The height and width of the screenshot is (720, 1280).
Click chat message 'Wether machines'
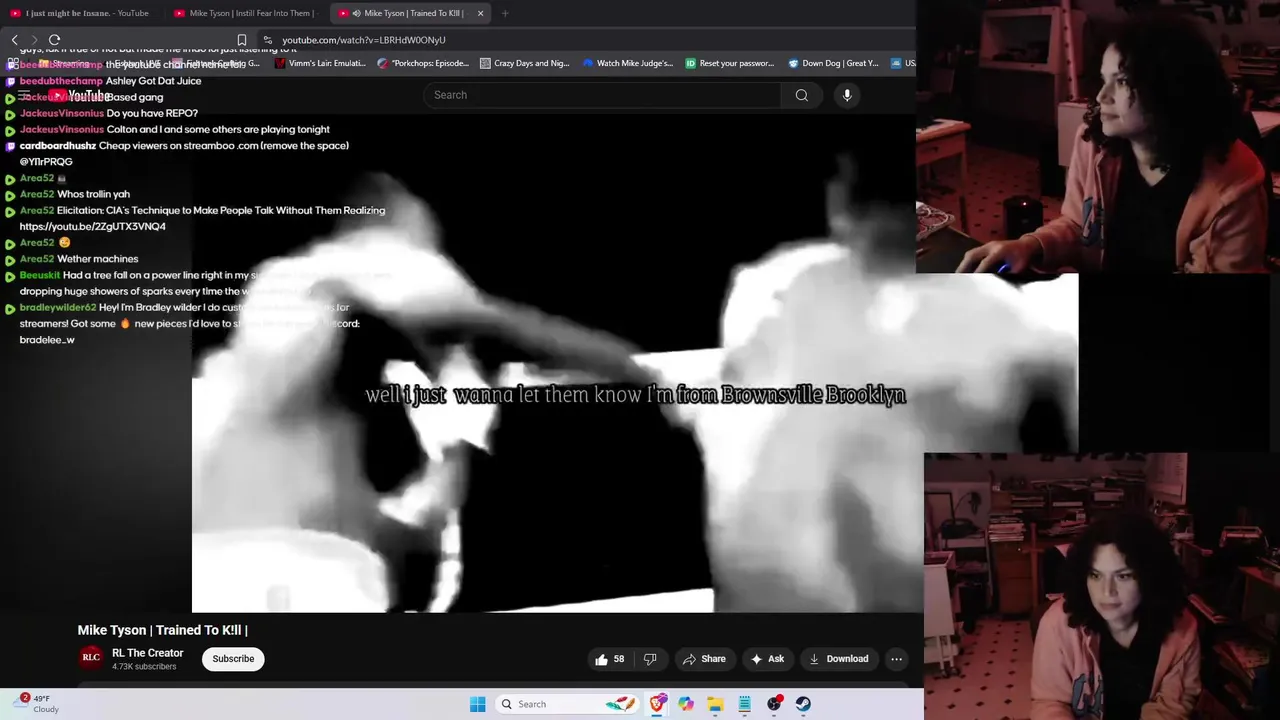[97, 259]
